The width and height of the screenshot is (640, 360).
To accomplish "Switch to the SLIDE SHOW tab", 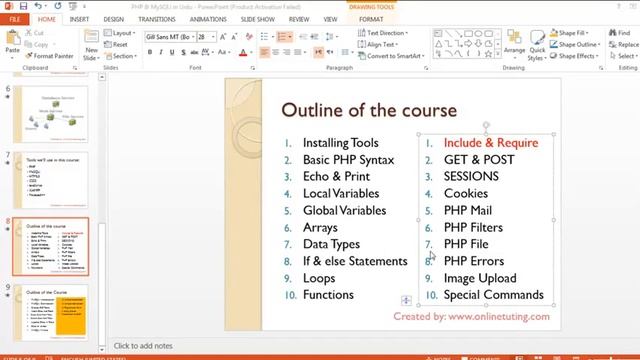I will click(258, 19).
